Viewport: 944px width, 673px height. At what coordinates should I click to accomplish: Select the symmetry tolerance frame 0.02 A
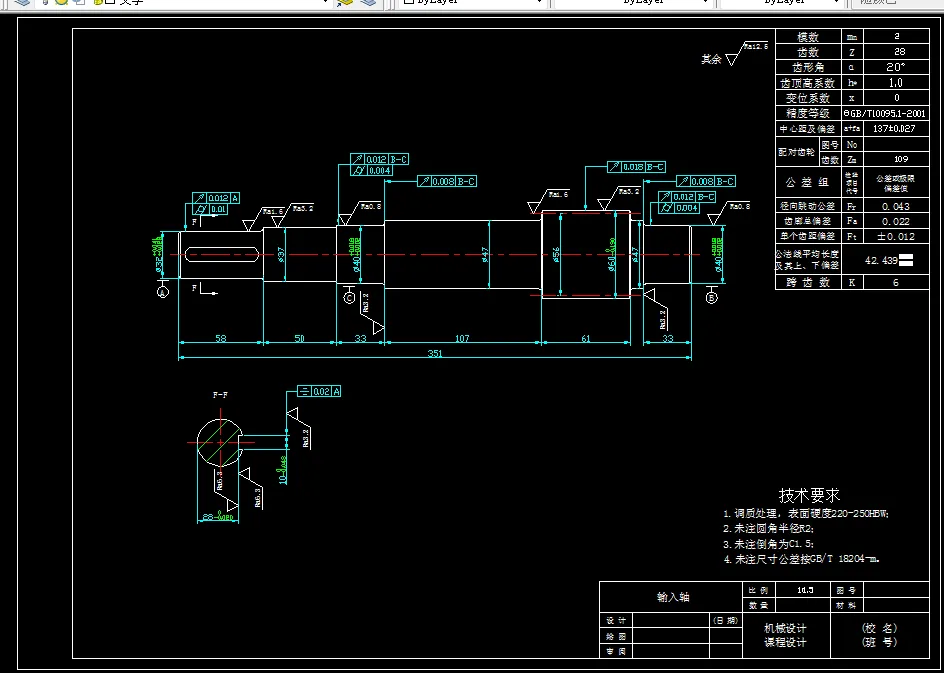pyautogui.click(x=320, y=391)
